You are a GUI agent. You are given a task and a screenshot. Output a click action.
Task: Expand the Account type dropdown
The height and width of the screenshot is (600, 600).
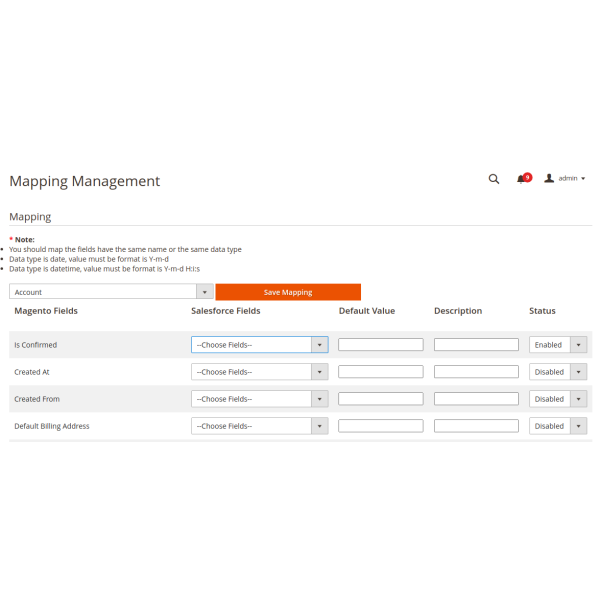[x=111, y=292]
